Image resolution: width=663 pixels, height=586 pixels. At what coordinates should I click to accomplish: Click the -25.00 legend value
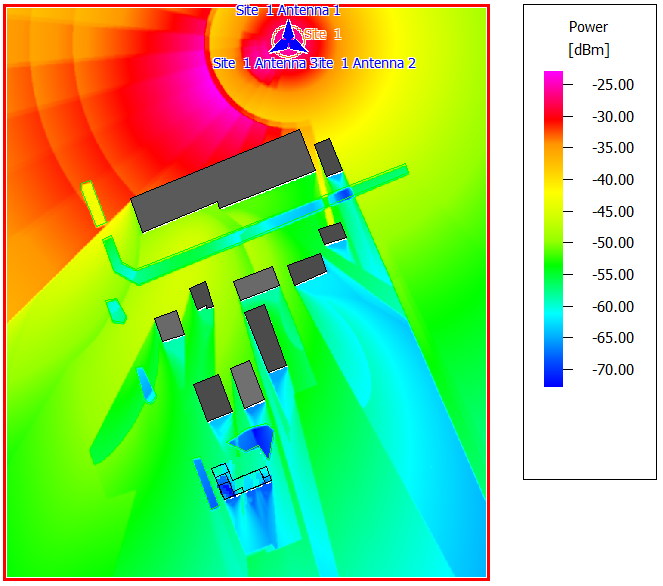point(613,85)
